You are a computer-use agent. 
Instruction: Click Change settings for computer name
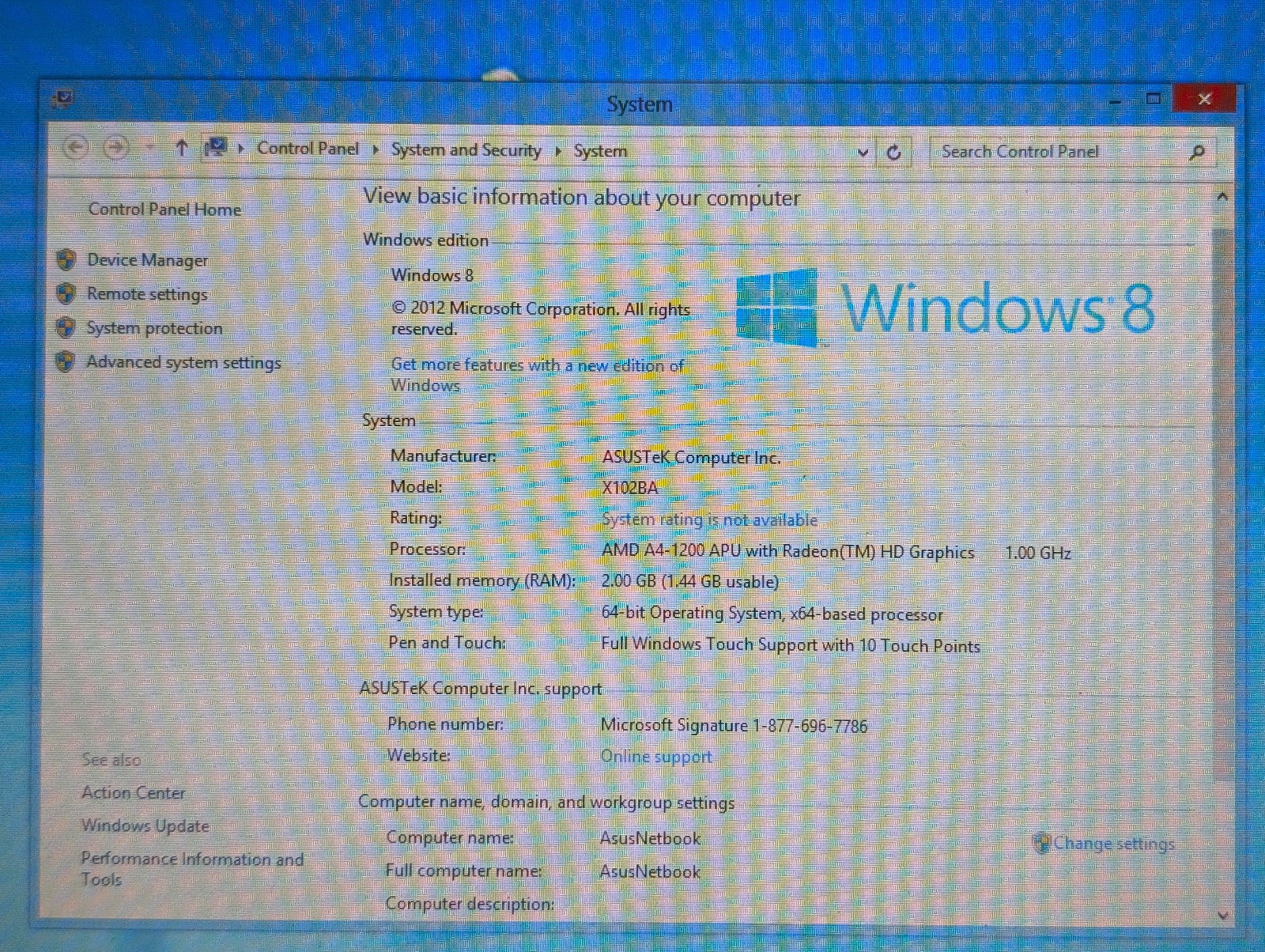[x=1113, y=844]
